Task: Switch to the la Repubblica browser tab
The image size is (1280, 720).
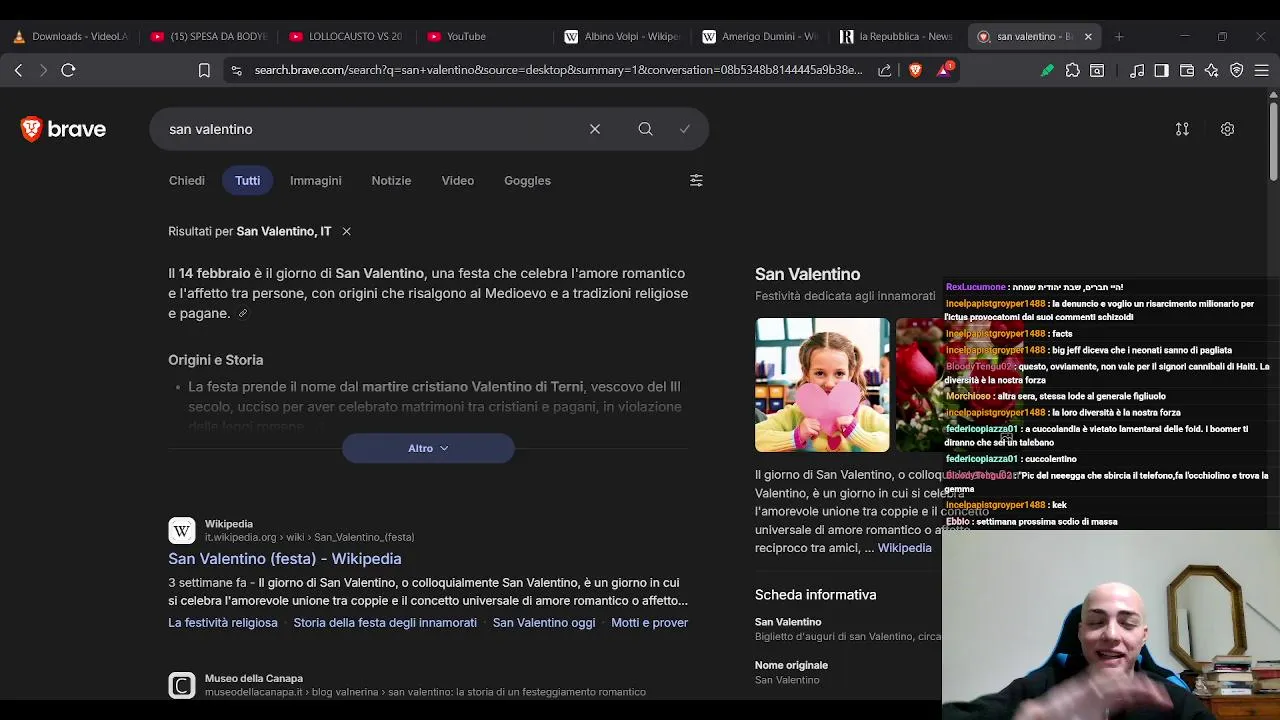Action: (898, 36)
